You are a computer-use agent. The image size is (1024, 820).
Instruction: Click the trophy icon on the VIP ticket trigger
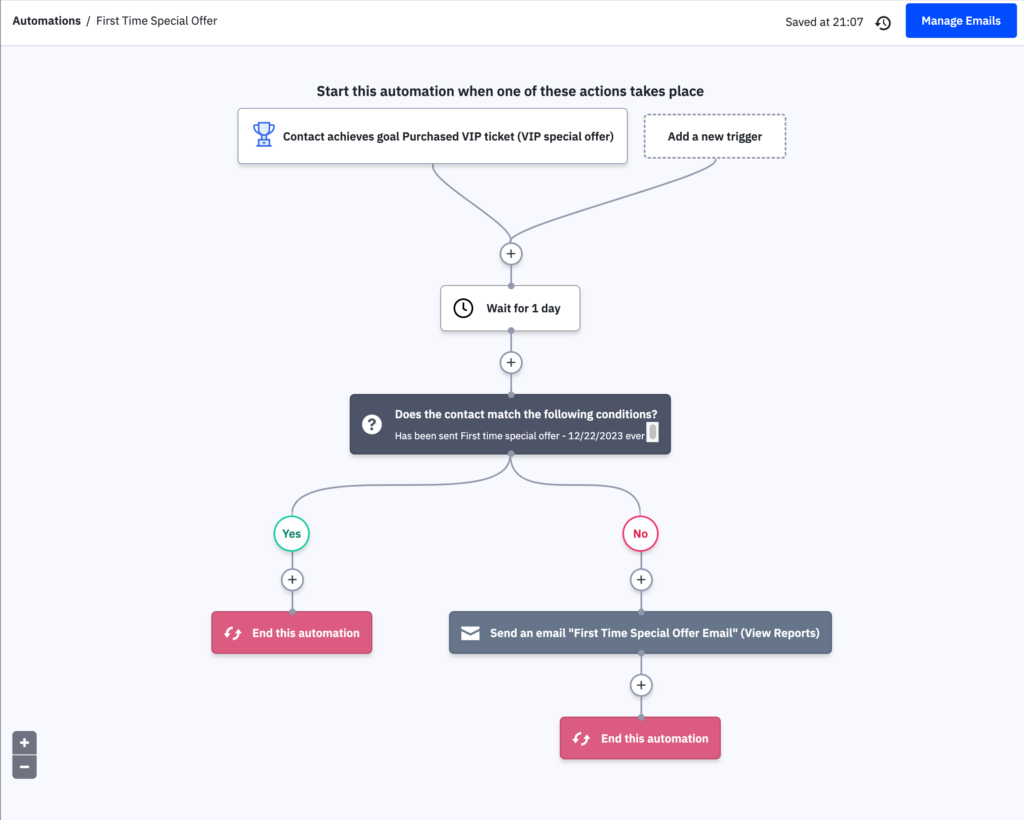[263, 134]
